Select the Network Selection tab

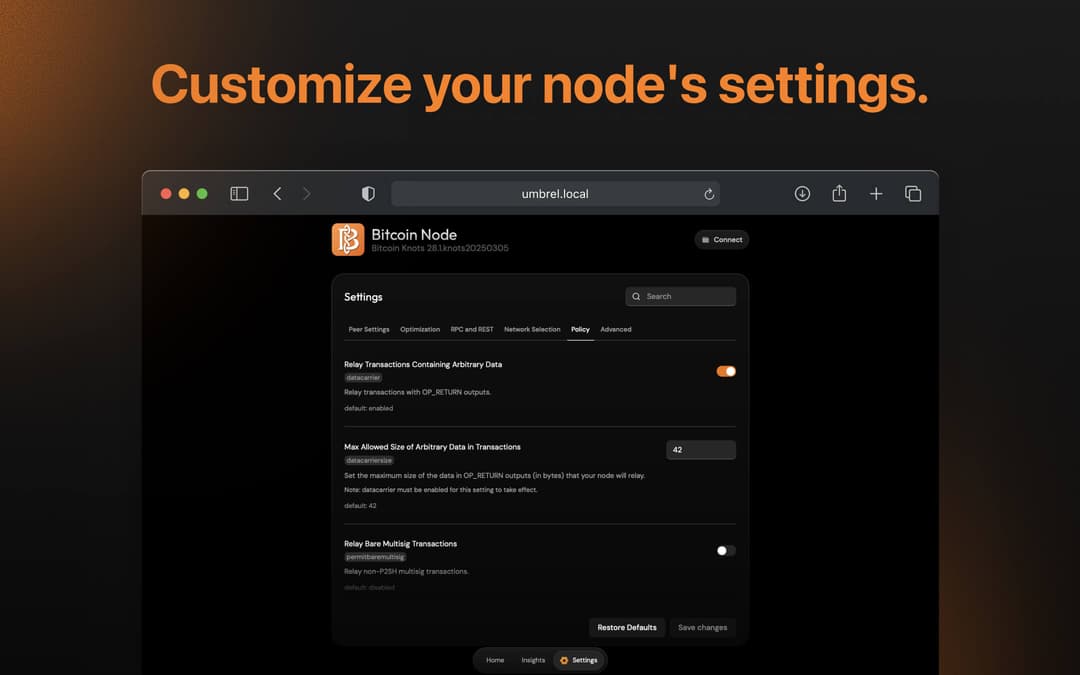pos(532,329)
